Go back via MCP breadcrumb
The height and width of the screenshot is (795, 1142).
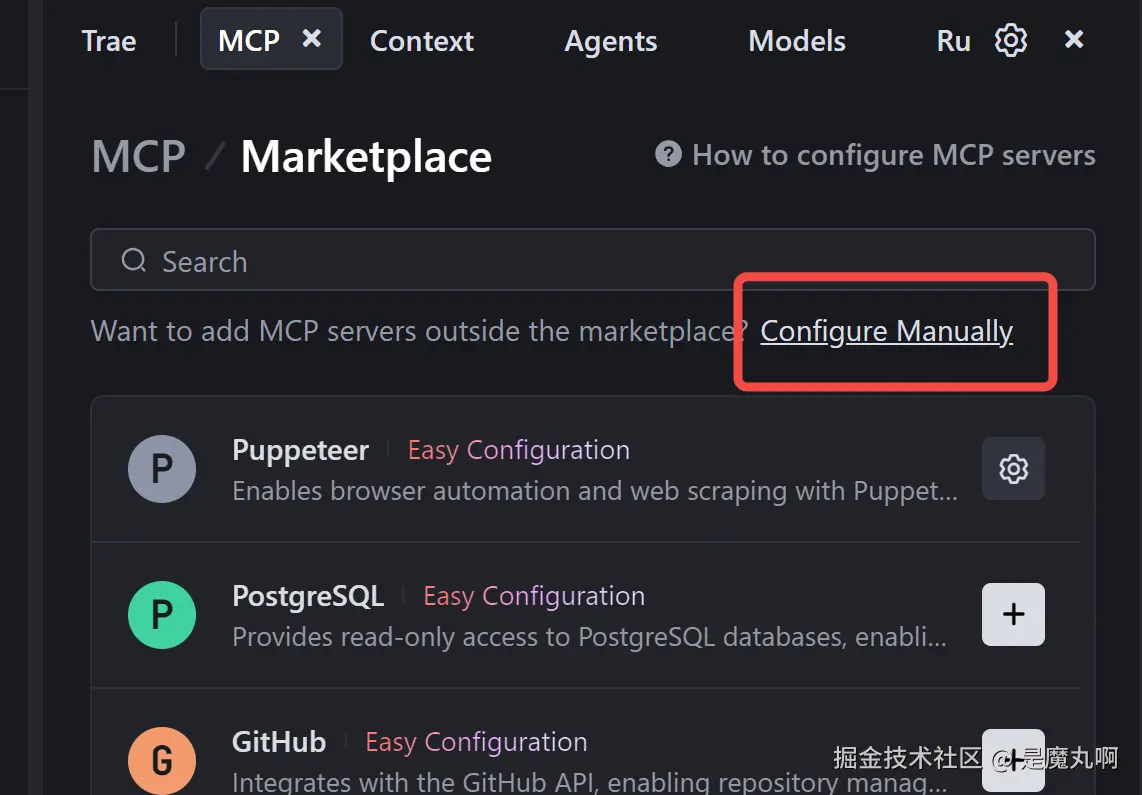point(139,157)
